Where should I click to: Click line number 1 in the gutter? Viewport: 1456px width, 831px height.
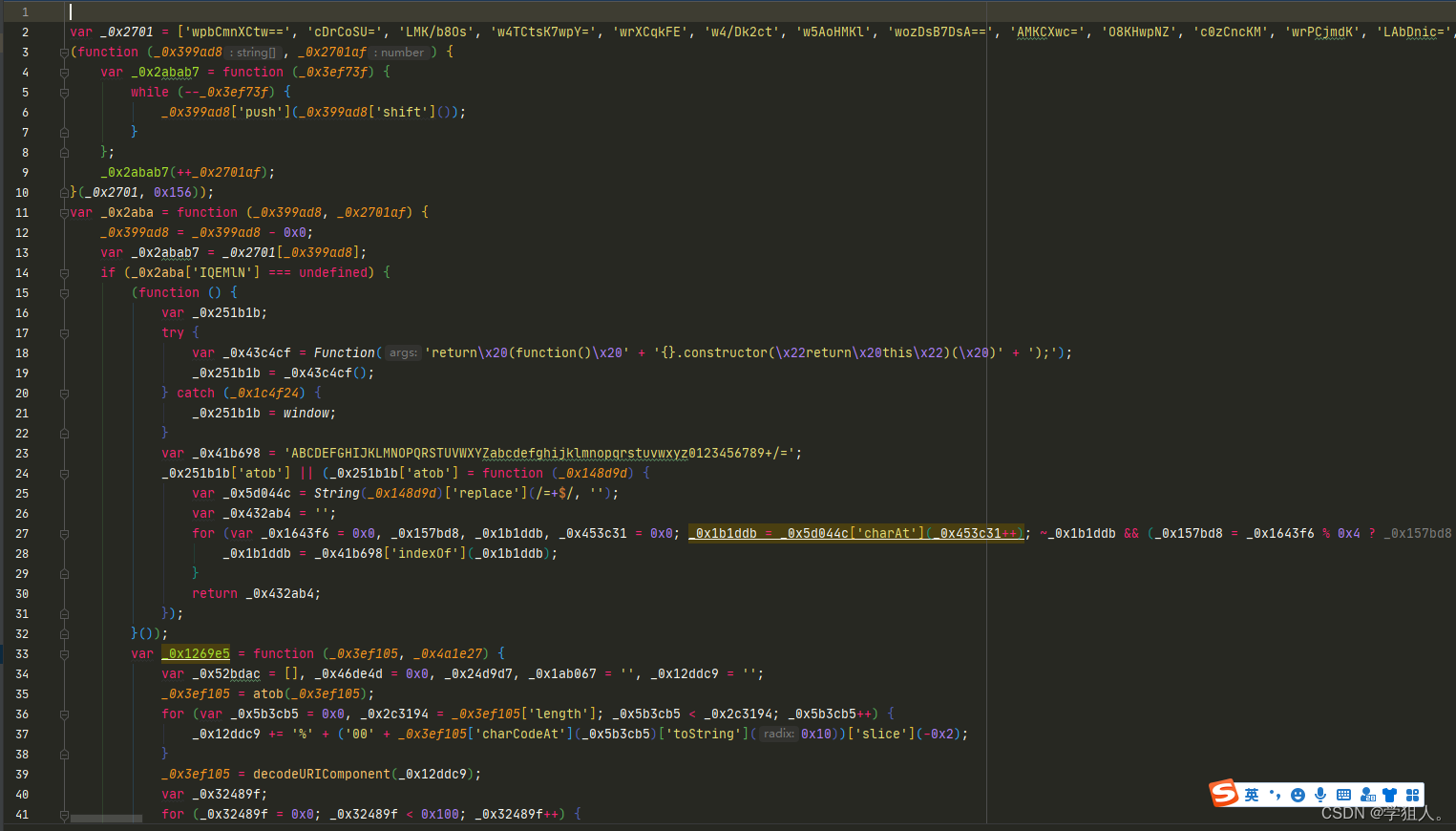tap(25, 11)
